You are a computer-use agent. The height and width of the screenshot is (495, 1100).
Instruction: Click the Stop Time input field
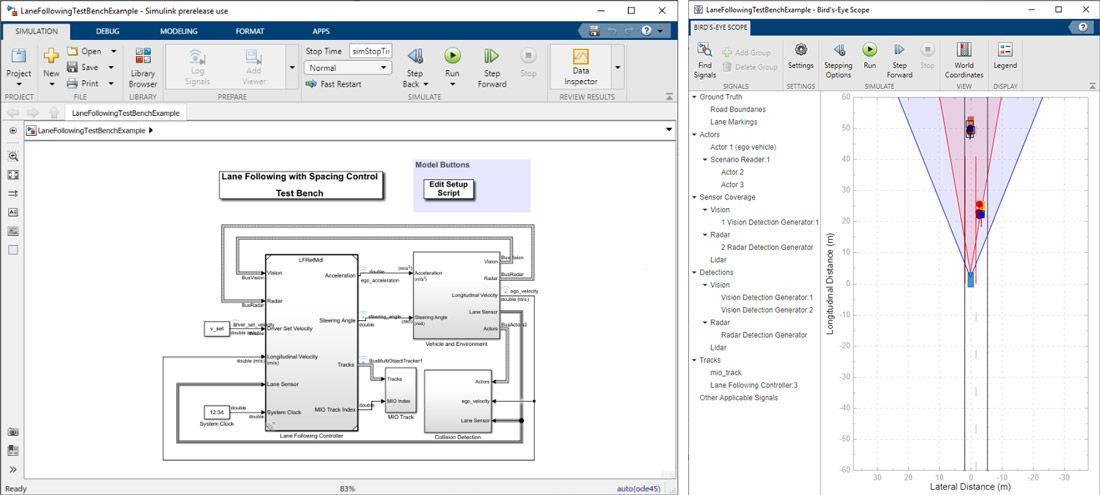370,51
